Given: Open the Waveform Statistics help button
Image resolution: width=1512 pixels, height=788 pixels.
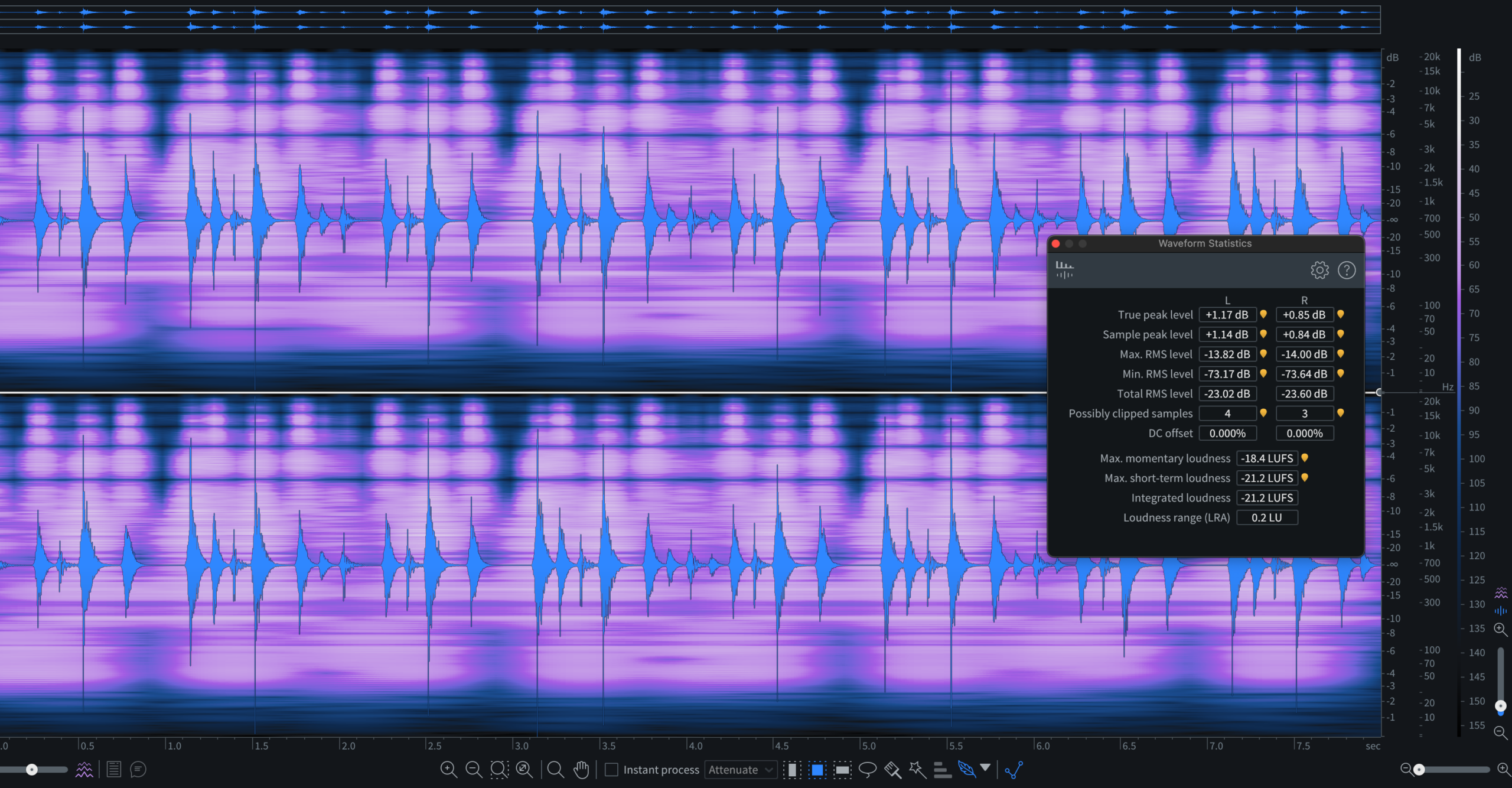Looking at the screenshot, I should [x=1347, y=270].
